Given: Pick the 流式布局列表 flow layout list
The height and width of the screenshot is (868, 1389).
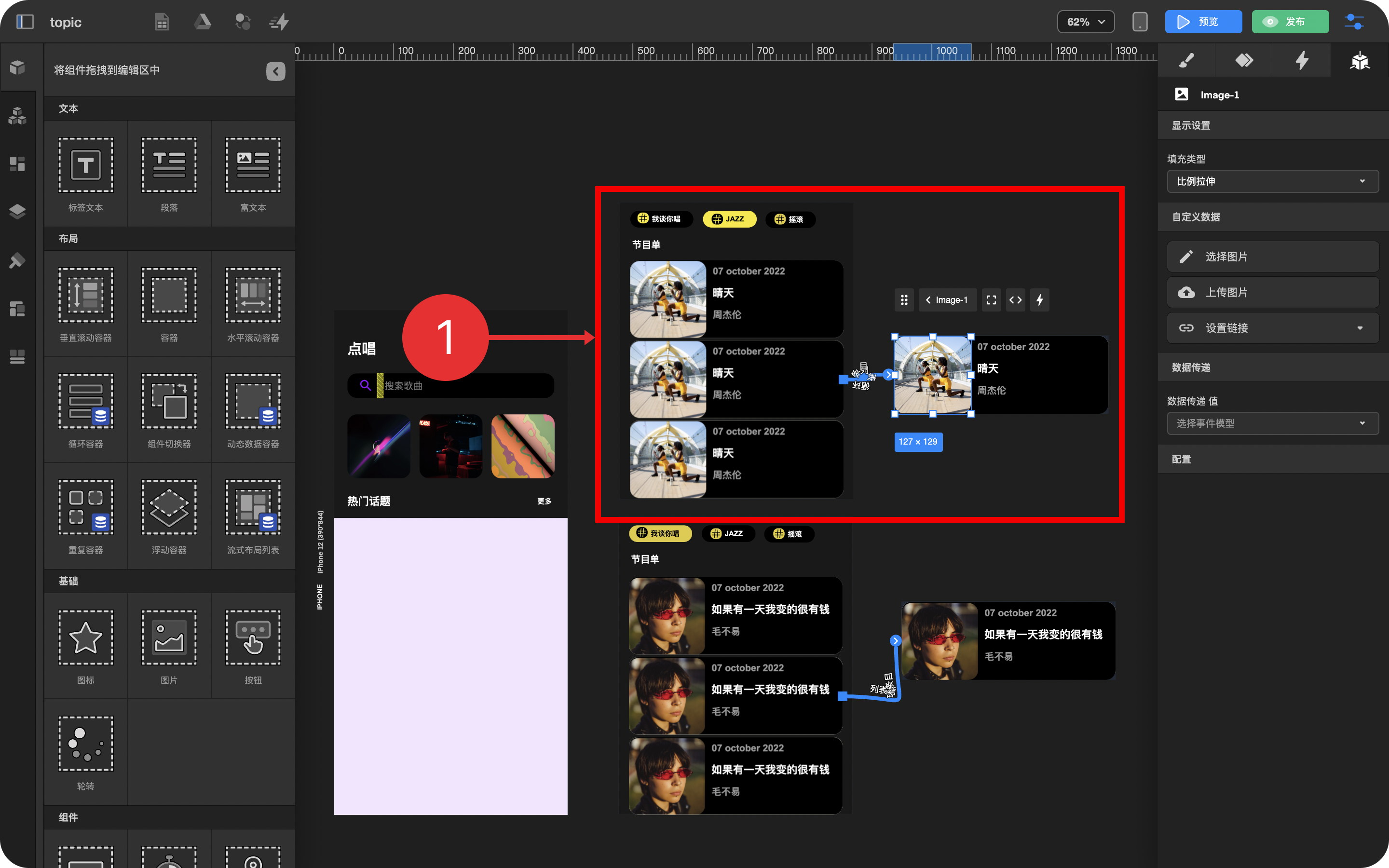Looking at the screenshot, I should coord(253,516).
